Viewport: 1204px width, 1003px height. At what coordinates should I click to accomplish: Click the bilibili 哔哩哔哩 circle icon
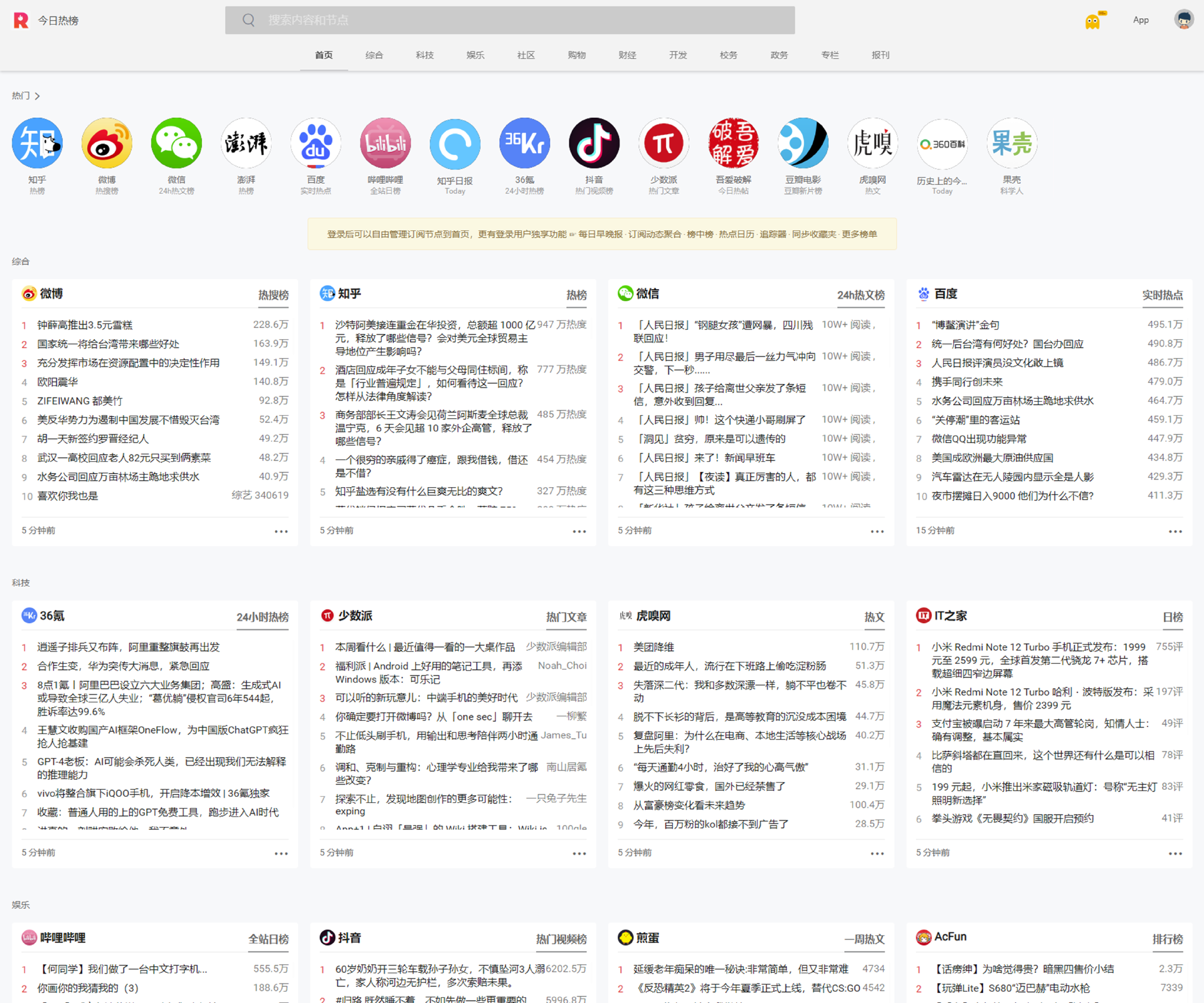[385, 144]
